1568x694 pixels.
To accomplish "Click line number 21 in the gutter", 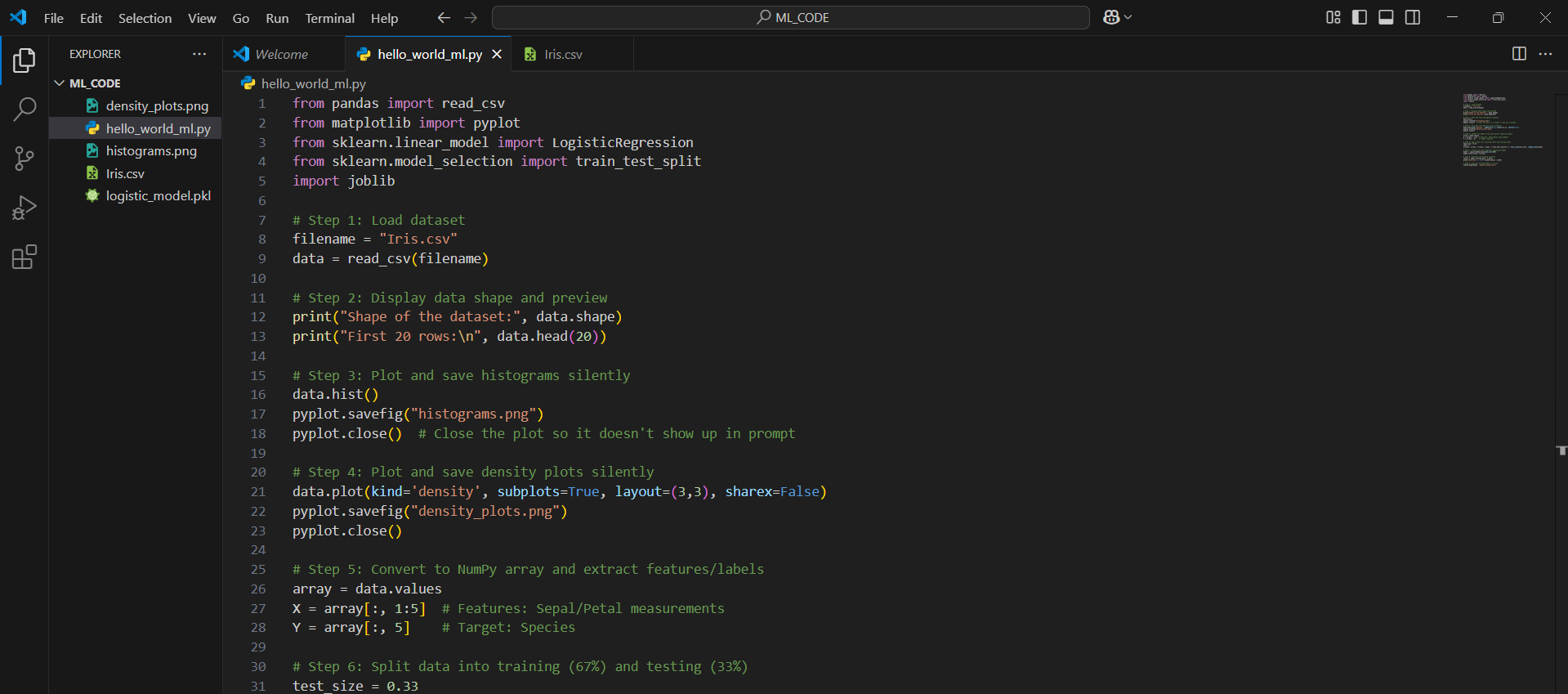I will click(x=258, y=491).
